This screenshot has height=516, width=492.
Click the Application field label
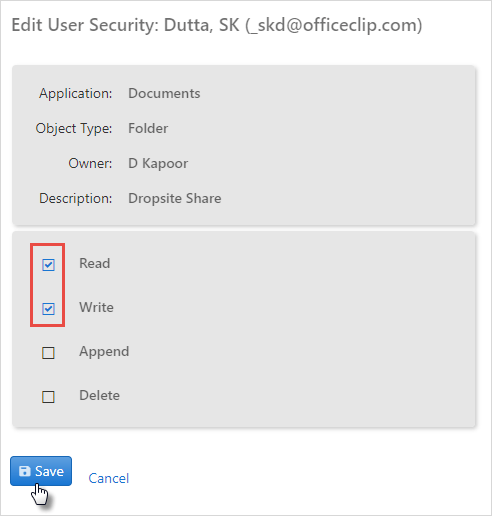click(76, 94)
